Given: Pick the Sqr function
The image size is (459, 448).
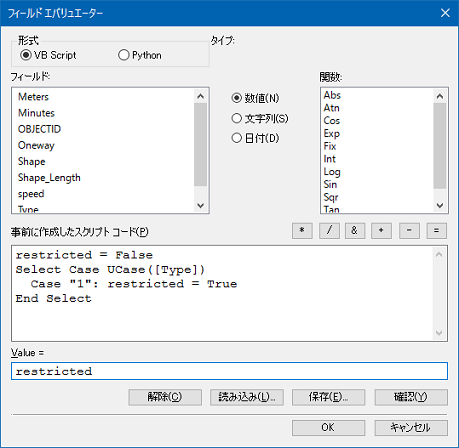Looking at the screenshot, I should pos(331,197).
